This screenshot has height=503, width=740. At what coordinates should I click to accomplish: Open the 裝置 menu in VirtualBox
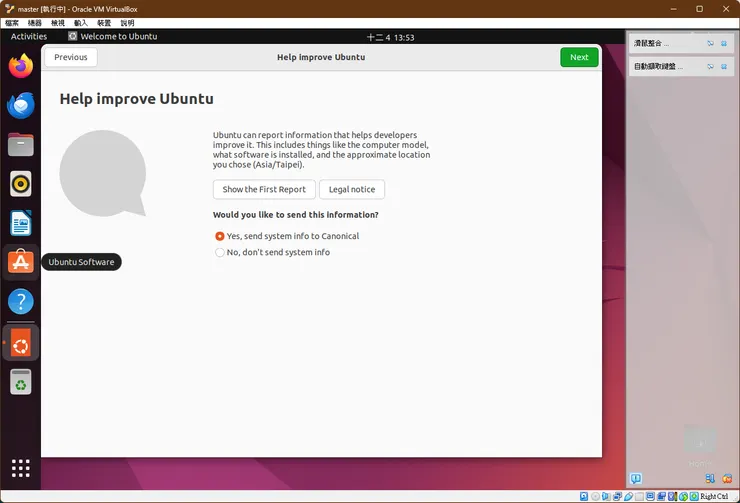pos(104,23)
